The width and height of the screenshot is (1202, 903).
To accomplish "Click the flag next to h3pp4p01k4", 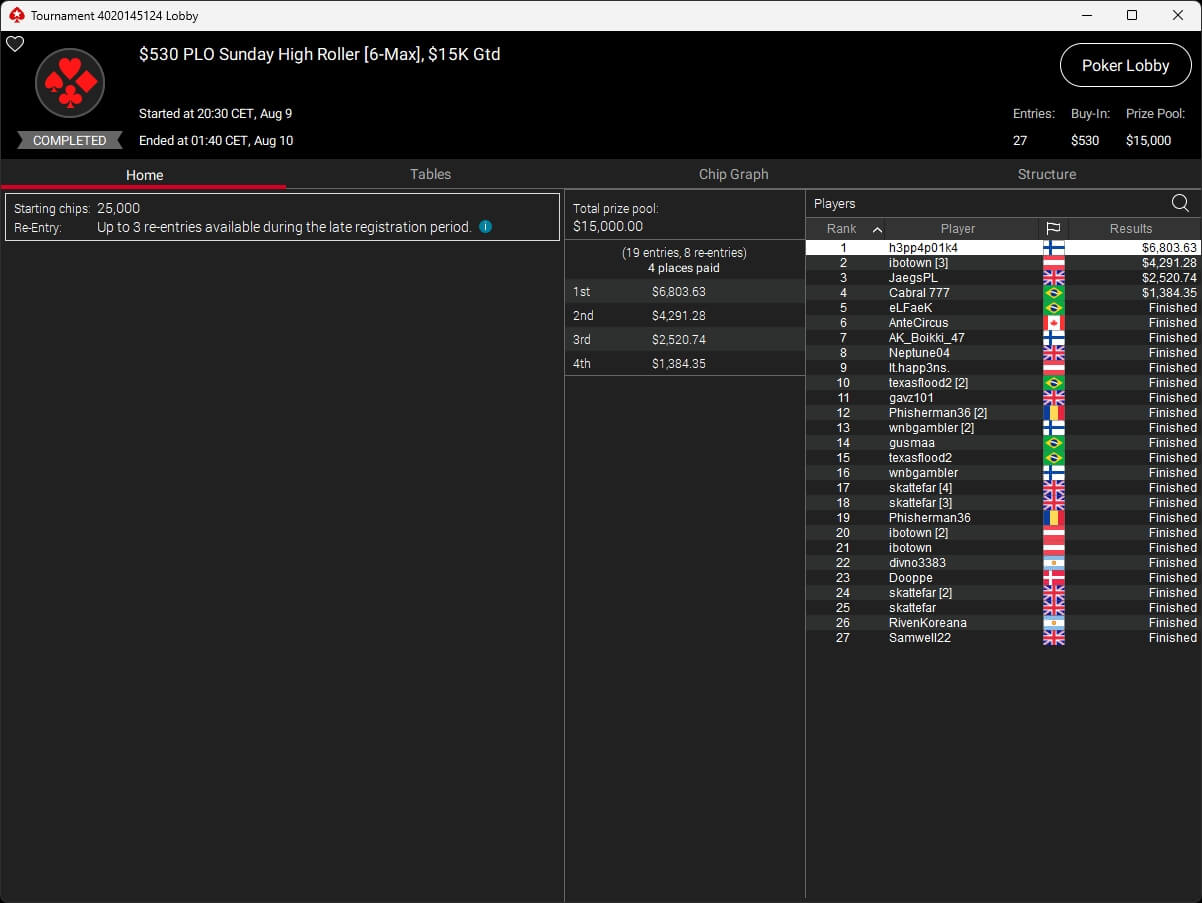I will tap(1053, 248).
